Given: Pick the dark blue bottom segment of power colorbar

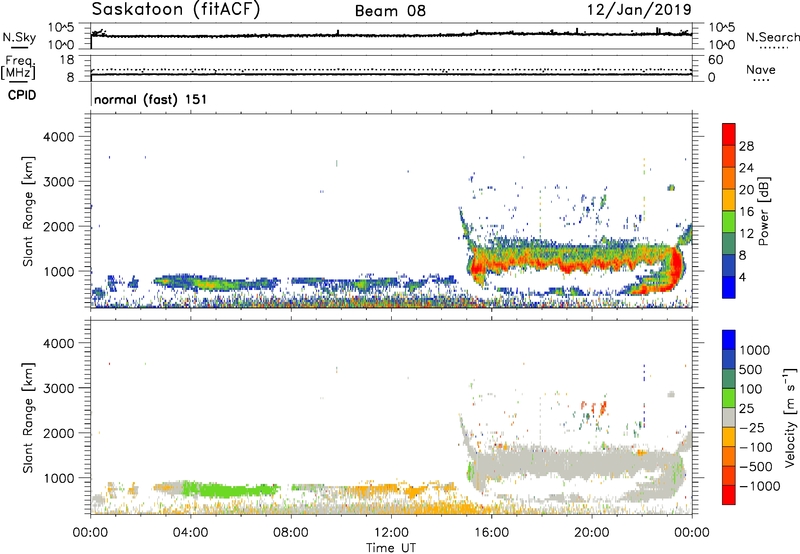Looking at the screenshot, I should [x=729, y=287].
